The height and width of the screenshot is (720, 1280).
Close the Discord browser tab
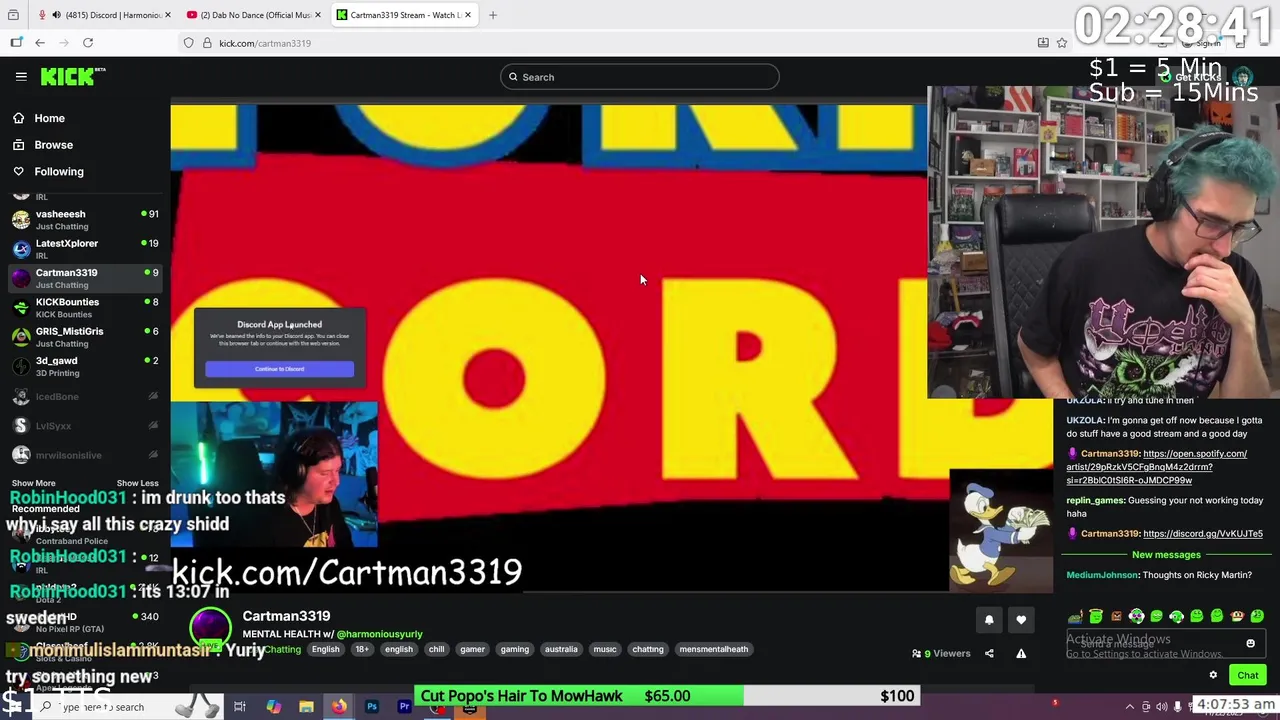pyautogui.click(x=167, y=15)
